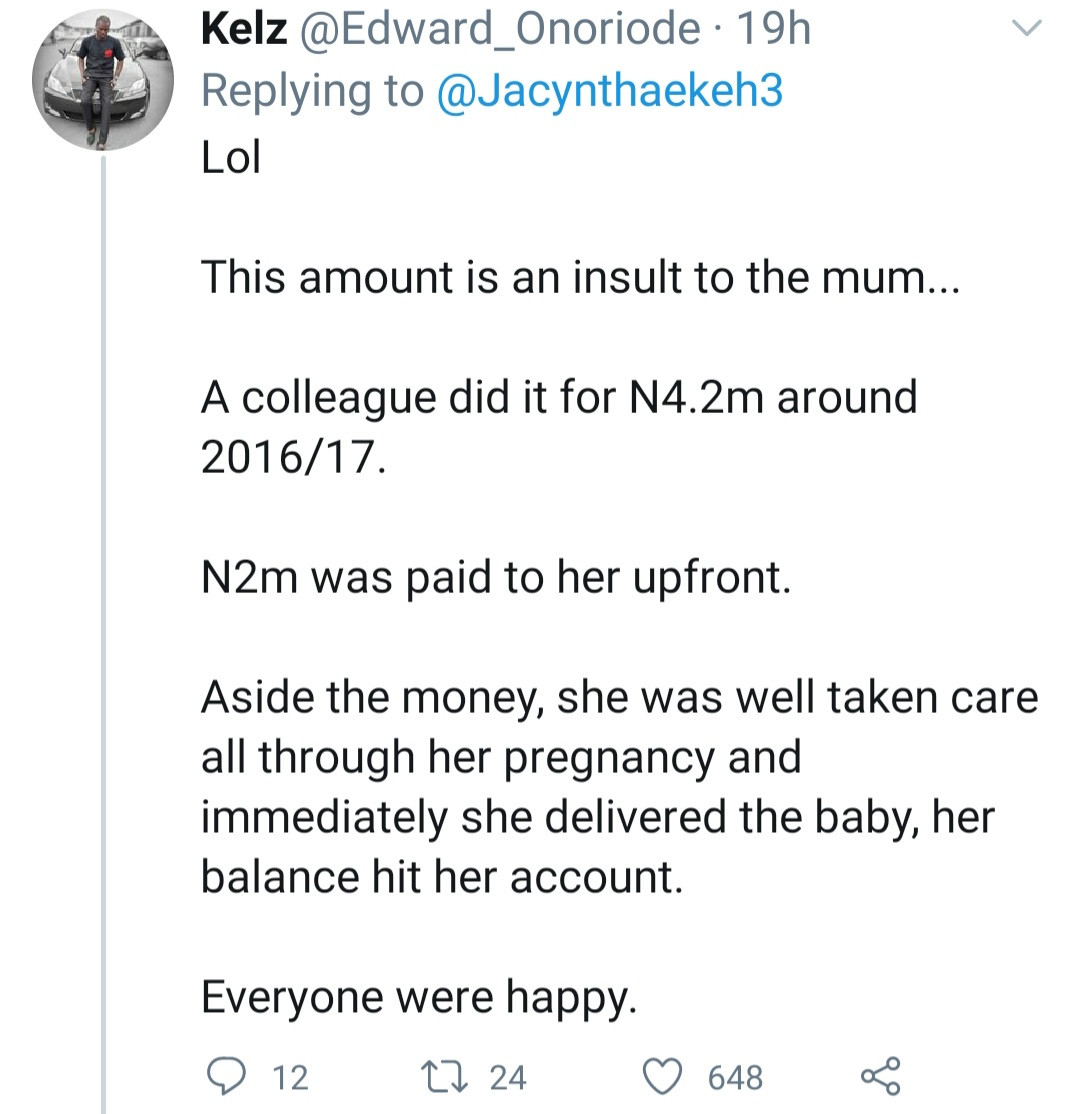View the 648 likes count
This screenshot has height=1114, width=1080.
tap(735, 1077)
